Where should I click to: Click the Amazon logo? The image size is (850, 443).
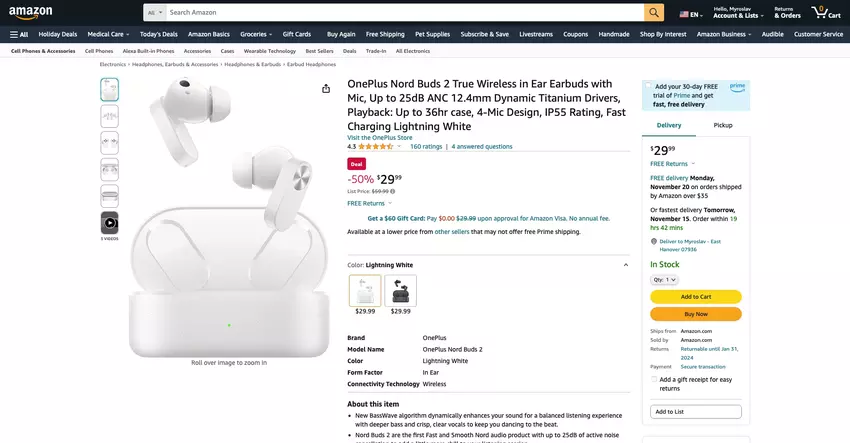(x=30, y=12)
